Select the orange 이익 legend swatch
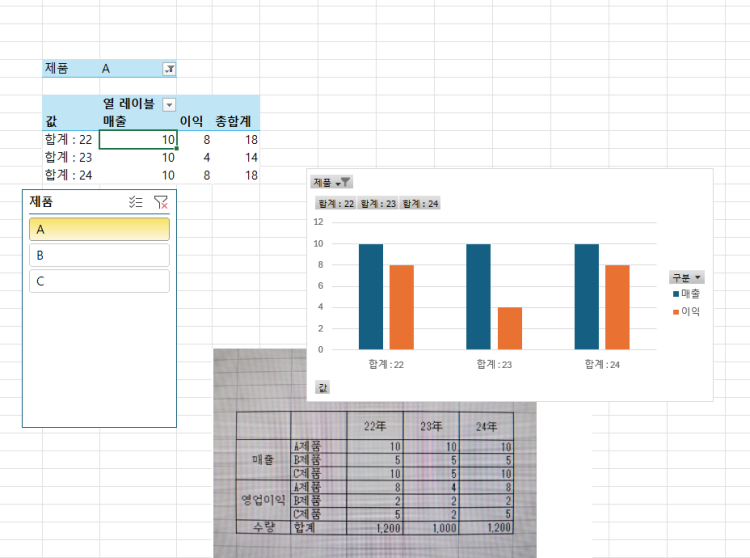The width and height of the screenshot is (750, 558). (676, 312)
